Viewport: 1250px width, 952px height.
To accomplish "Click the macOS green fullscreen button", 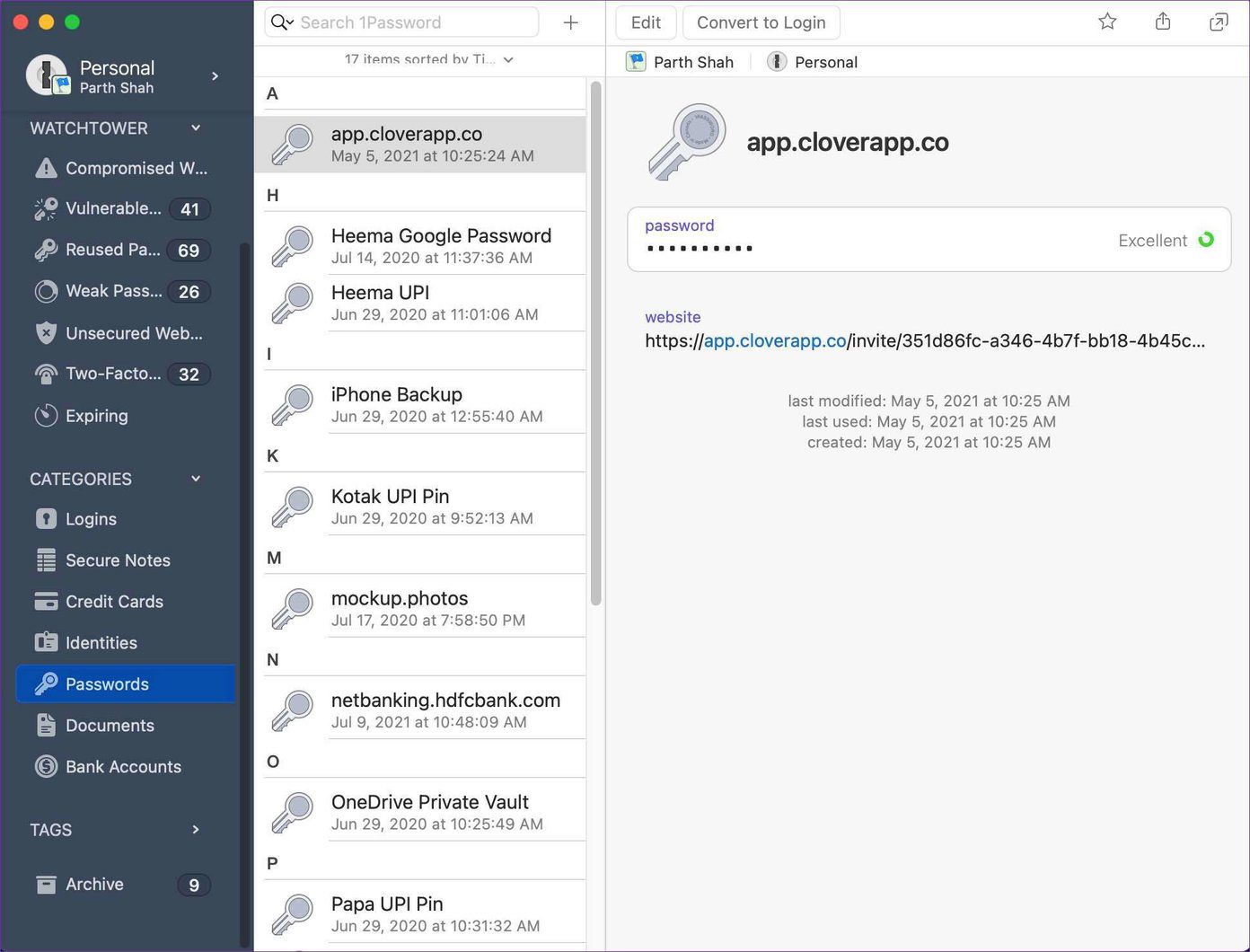I will (x=73, y=22).
